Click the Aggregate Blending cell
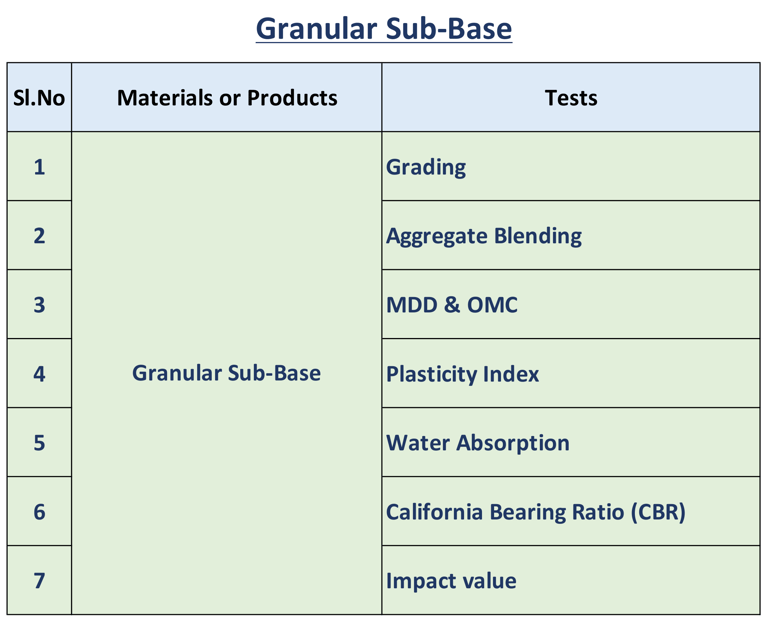 (571, 236)
